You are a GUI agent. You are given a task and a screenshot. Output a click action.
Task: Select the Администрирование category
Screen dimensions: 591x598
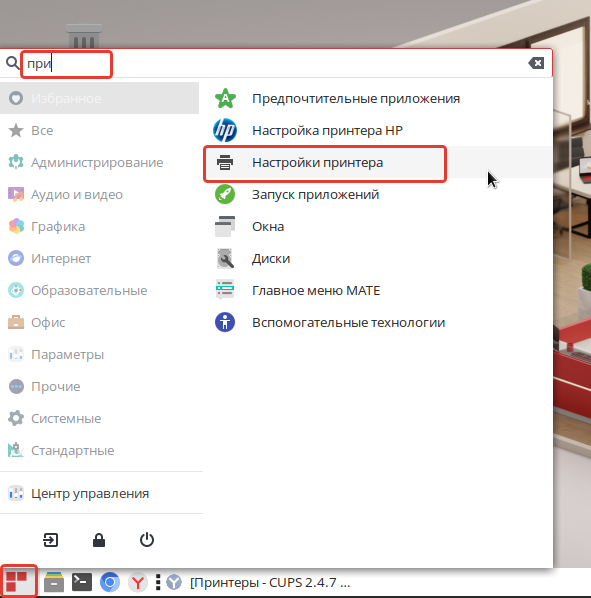[x=100, y=162]
